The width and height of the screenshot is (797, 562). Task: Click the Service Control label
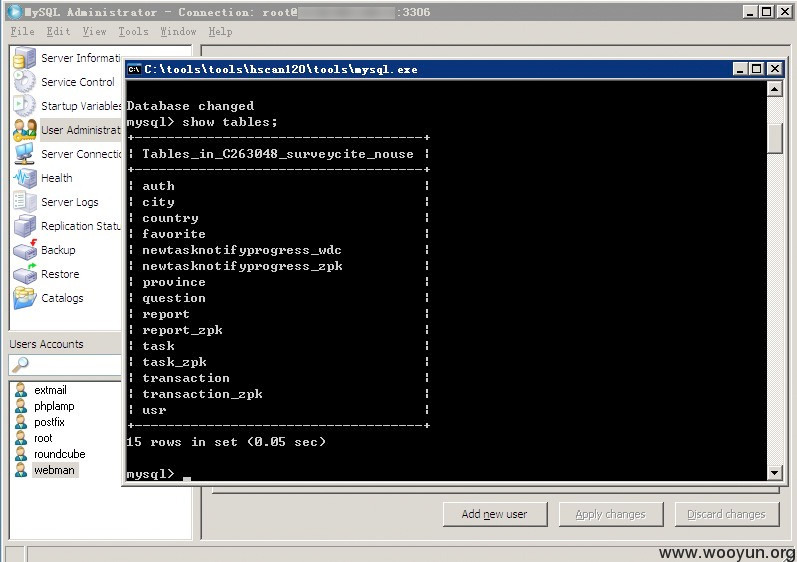[x=78, y=82]
